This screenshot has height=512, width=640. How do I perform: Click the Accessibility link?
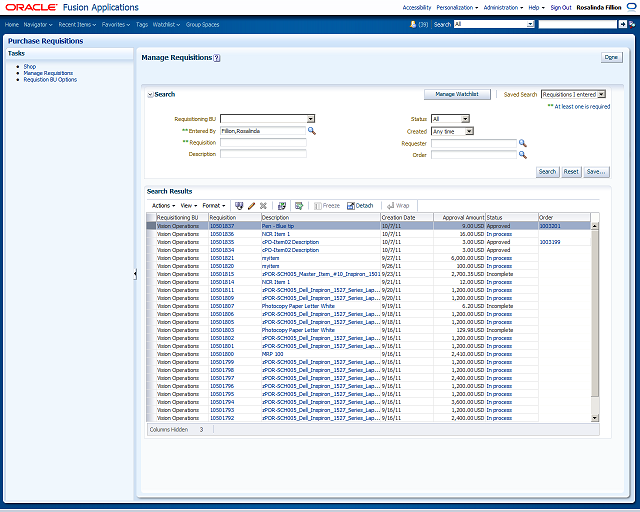point(417,7)
